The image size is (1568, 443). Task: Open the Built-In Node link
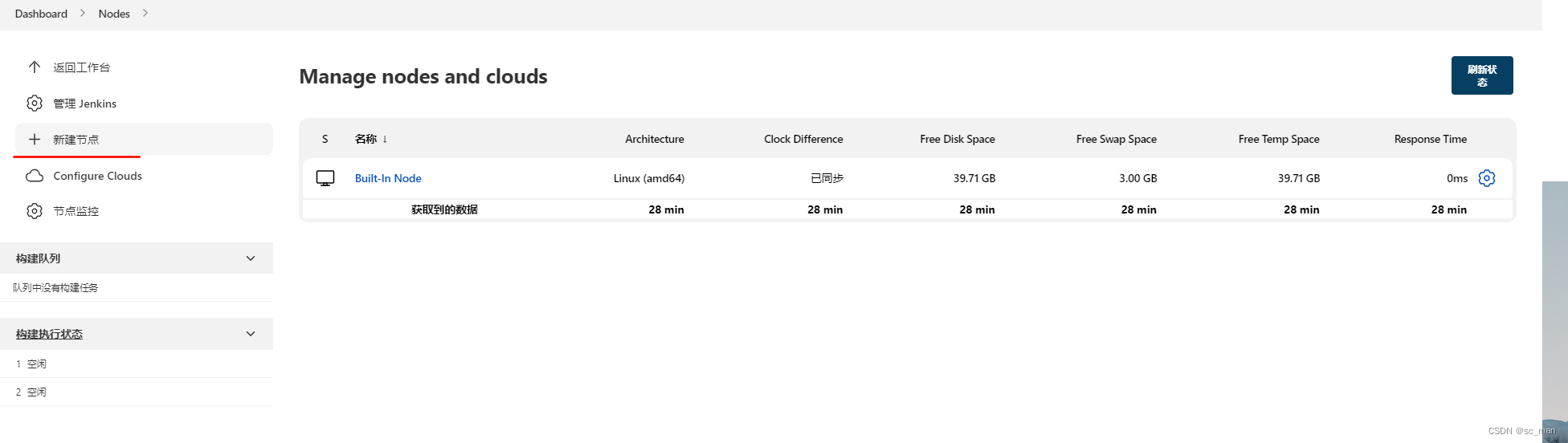pos(388,178)
